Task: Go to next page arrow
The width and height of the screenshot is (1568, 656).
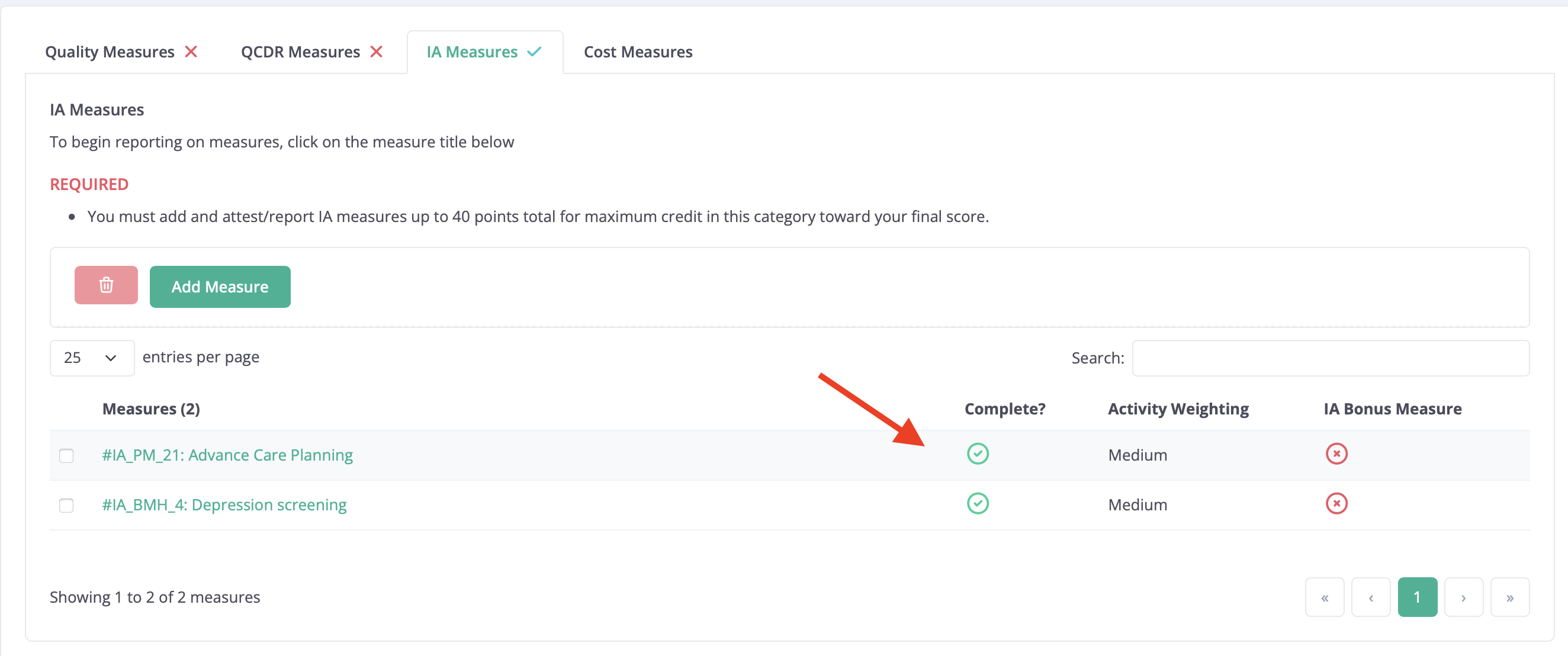Action: 1463,597
